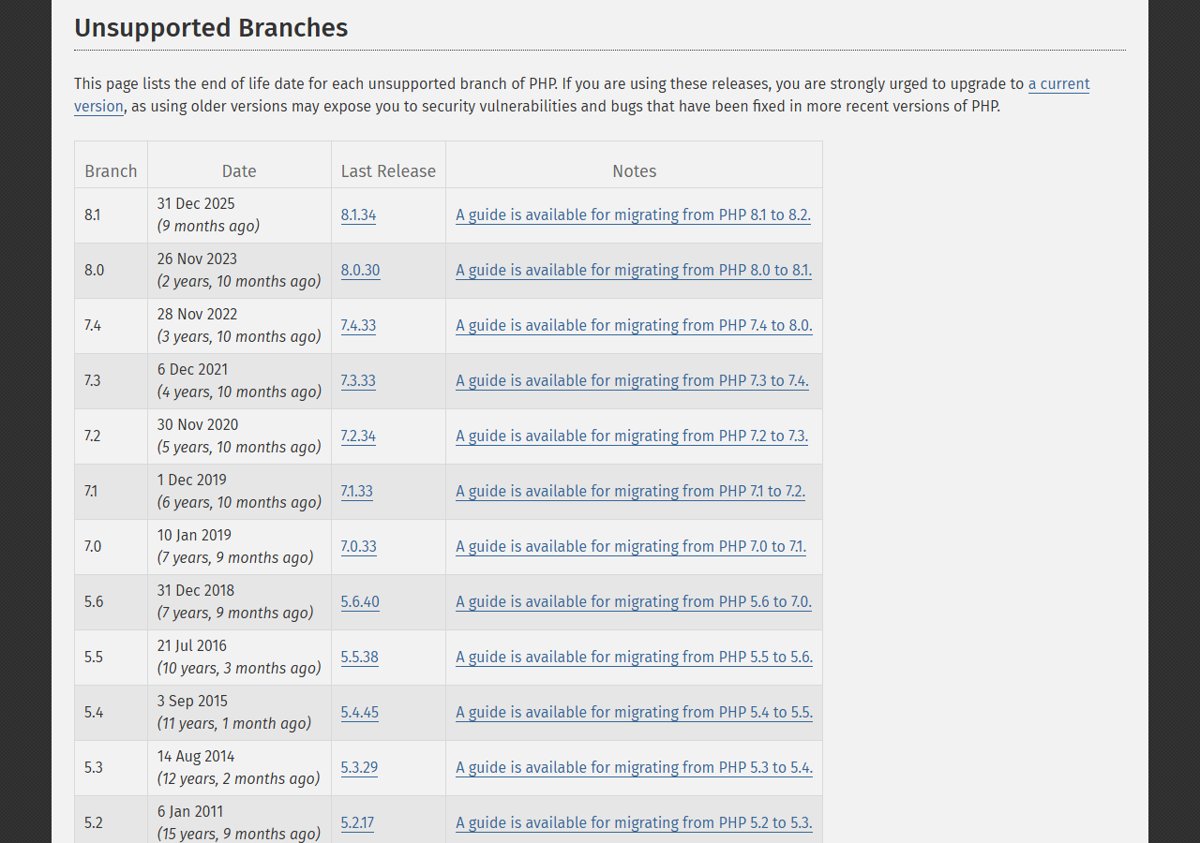Viewport: 1200px width, 843px height.
Task: Open the 8.0.30 release link
Action: click(360, 270)
